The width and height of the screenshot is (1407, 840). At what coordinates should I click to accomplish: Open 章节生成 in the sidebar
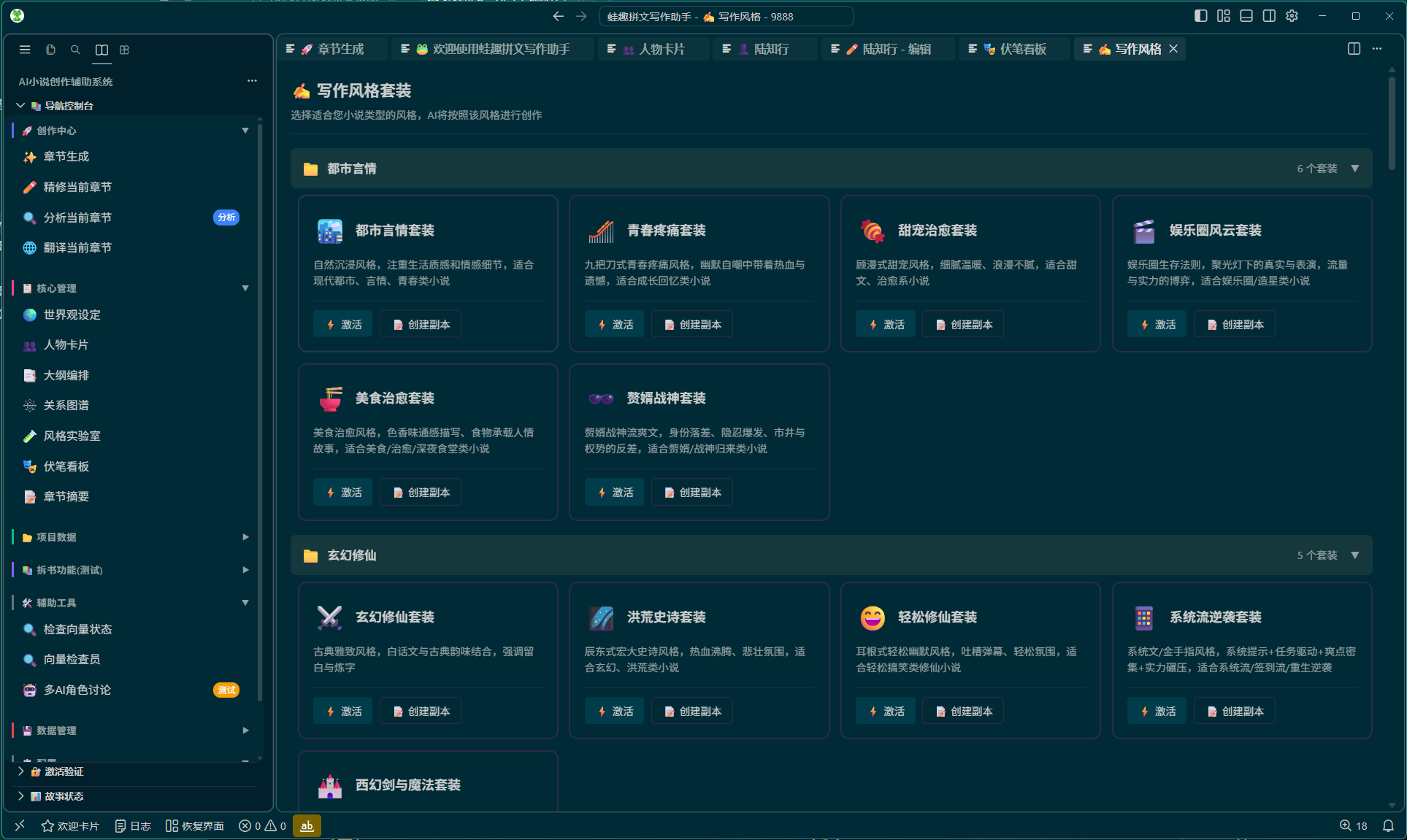click(x=131, y=157)
